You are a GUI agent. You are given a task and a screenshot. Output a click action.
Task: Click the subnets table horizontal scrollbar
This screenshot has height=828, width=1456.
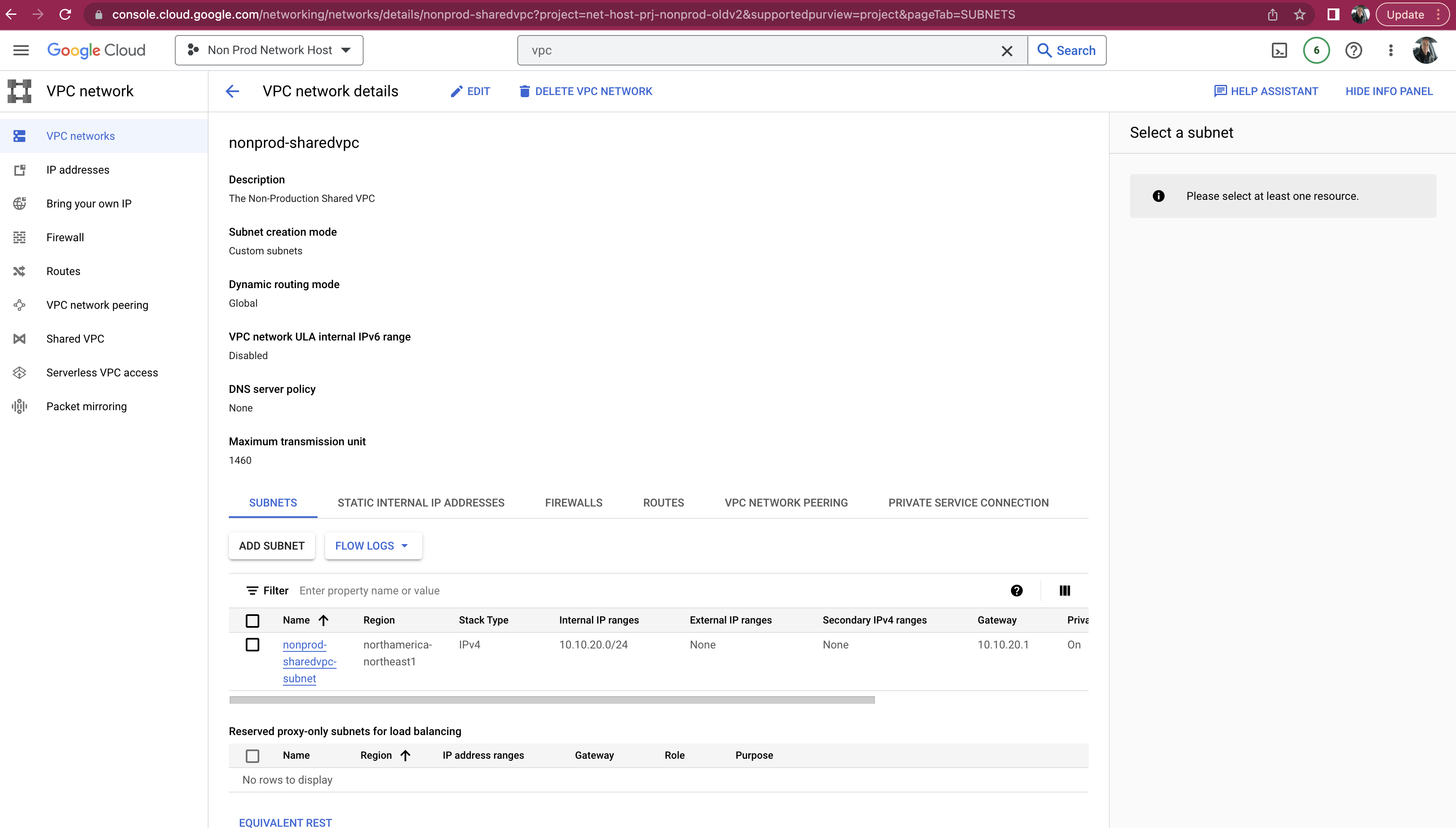tap(551, 700)
